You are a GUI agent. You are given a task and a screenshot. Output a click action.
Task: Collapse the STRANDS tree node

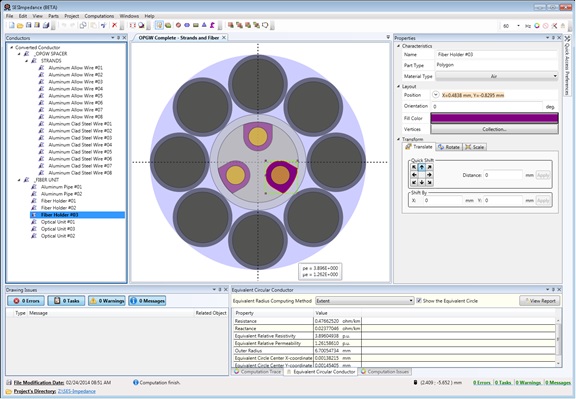[x=26, y=61]
